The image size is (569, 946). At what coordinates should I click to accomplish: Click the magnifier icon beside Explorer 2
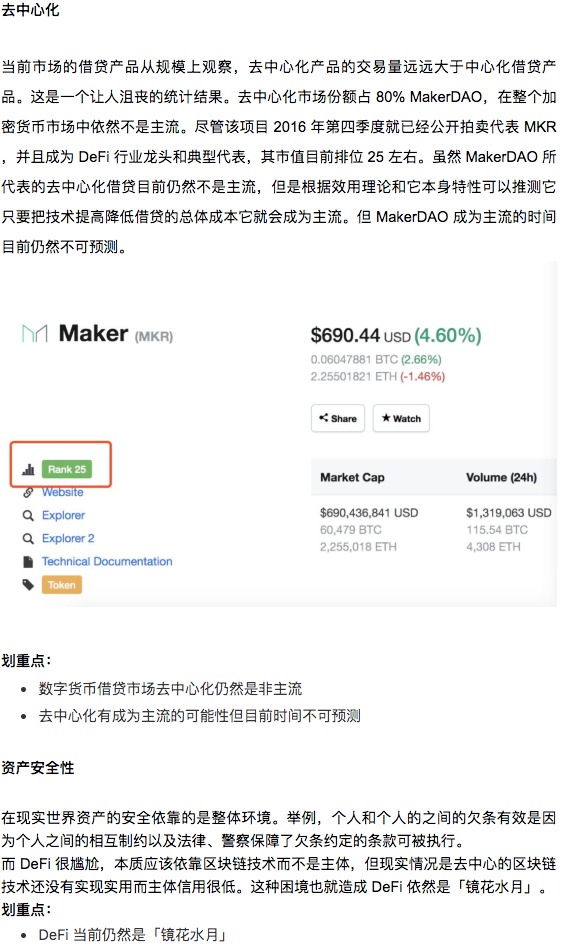[28, 539]
